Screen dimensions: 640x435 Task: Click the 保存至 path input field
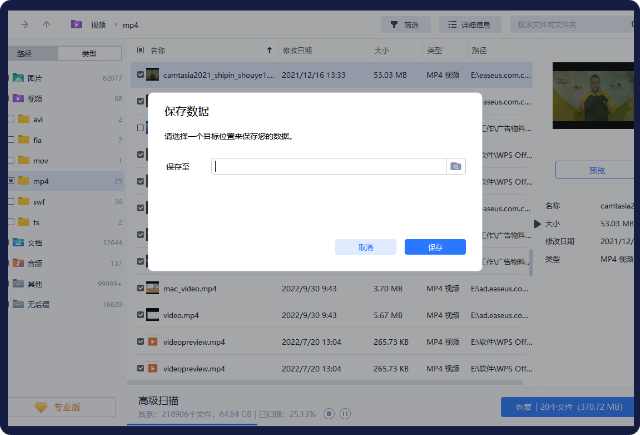point(328,166)
